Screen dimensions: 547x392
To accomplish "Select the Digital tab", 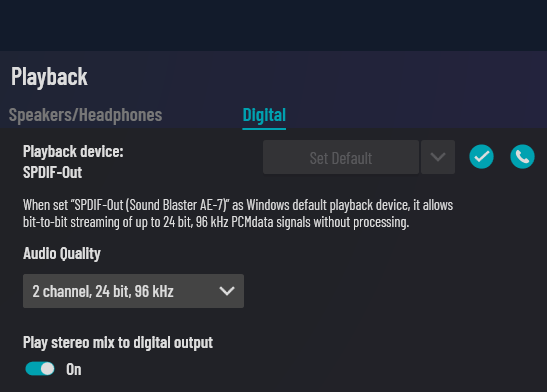I will tap(264, 115).
